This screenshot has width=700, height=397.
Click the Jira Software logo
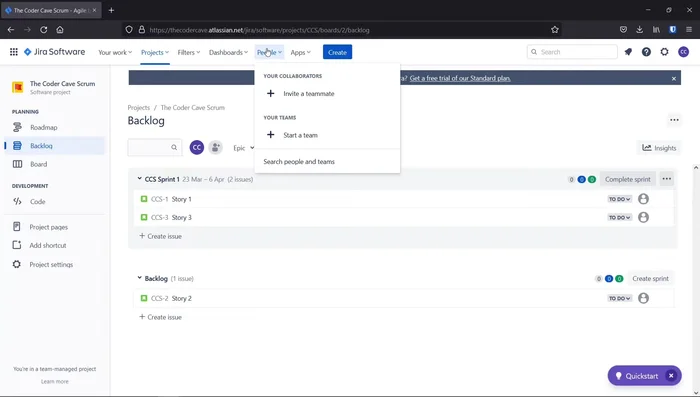coord(54,52)
